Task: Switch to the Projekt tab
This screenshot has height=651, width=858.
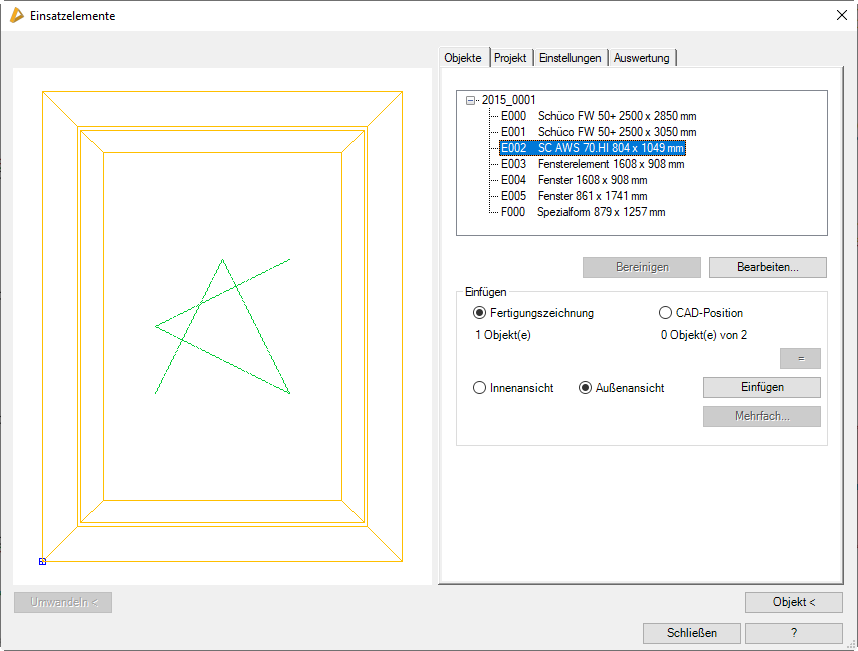Action: pos(510,58)
